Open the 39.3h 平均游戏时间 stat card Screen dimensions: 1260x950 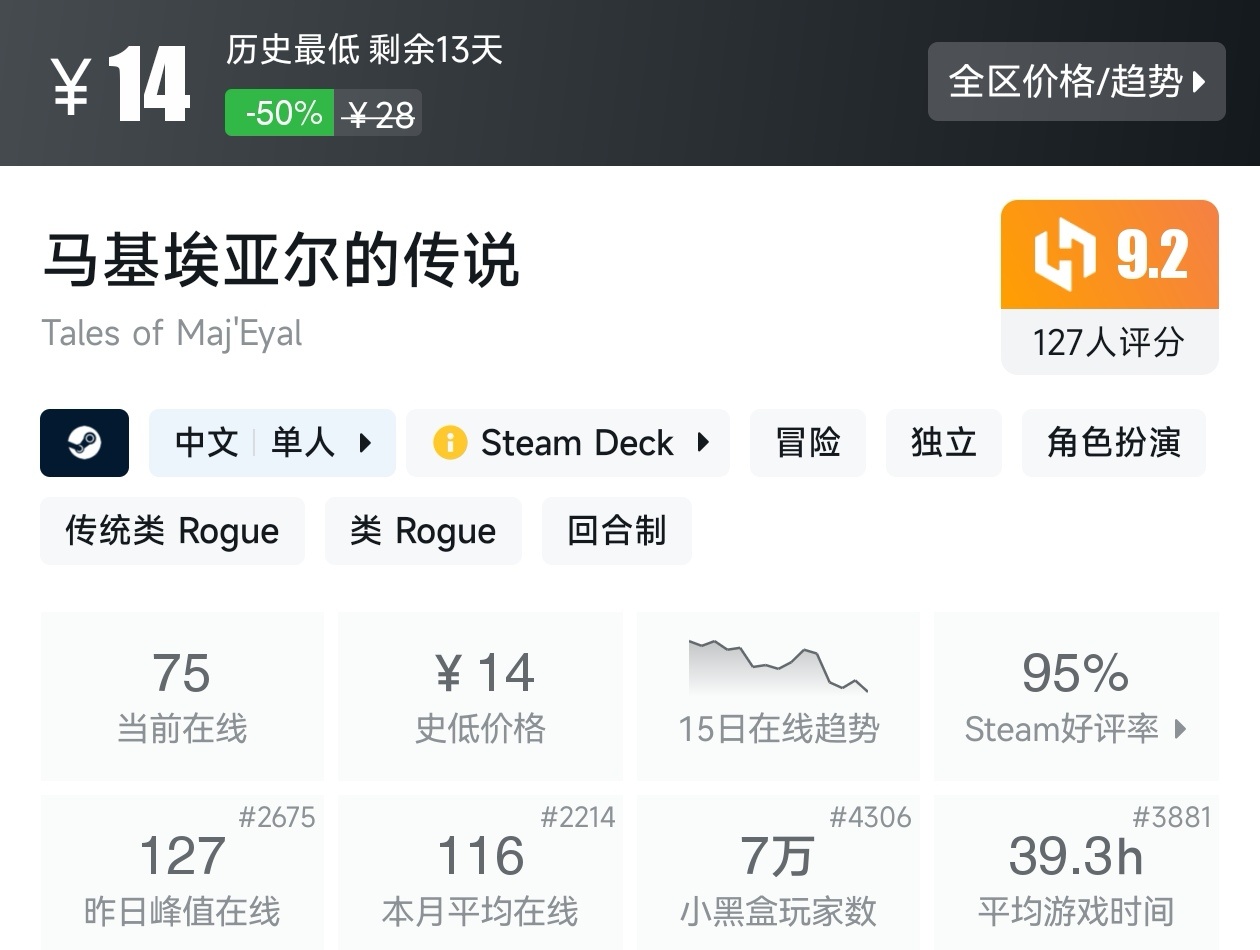pos(1075,872)
